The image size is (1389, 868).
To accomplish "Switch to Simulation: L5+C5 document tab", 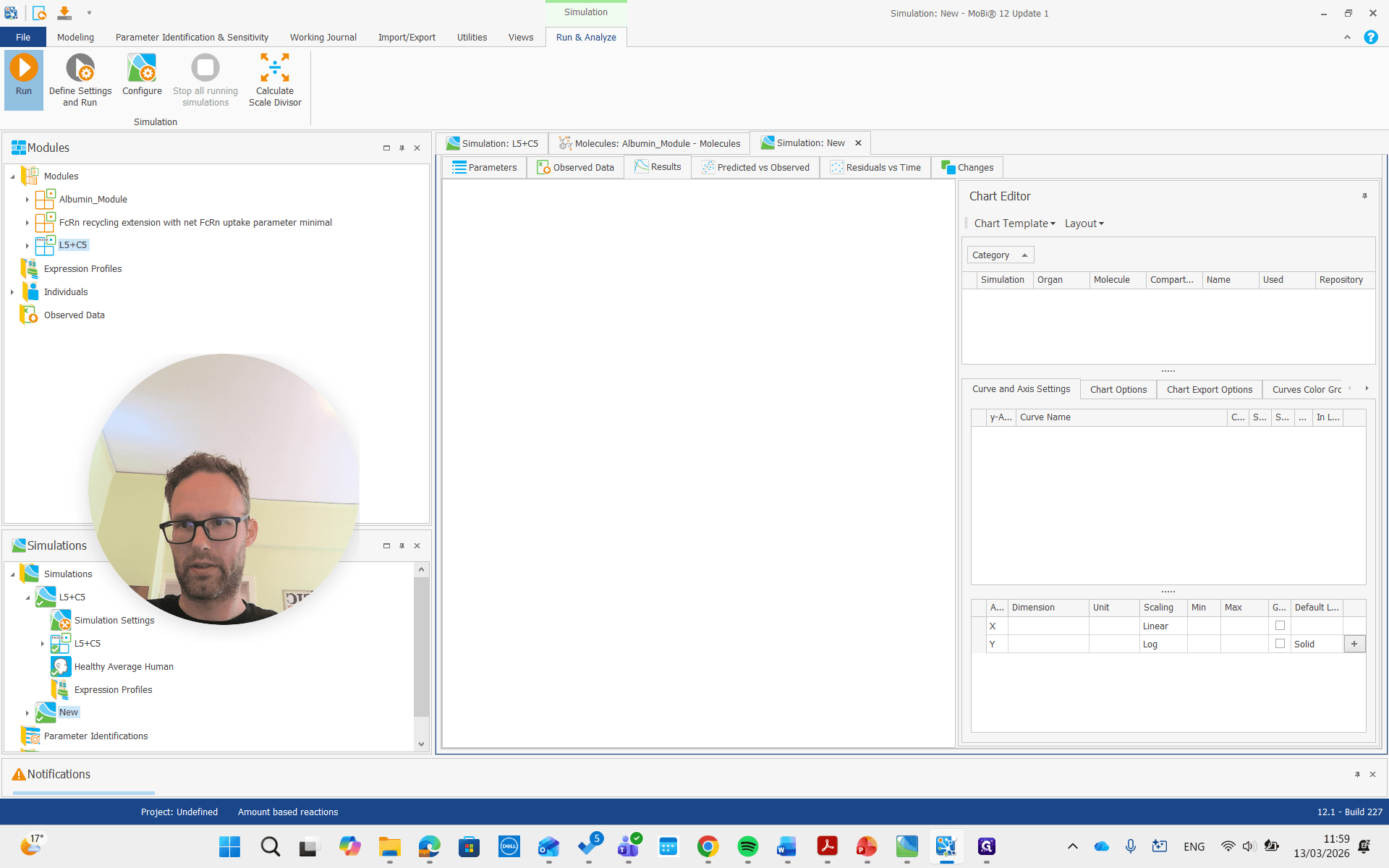I will coord(492,143).
